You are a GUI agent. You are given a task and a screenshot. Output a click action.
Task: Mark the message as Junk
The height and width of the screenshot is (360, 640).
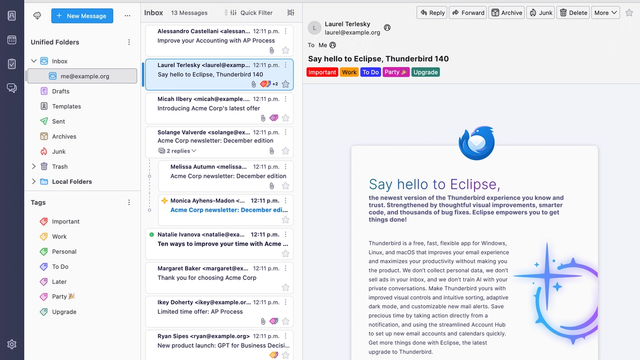click(x=540, y=13)
